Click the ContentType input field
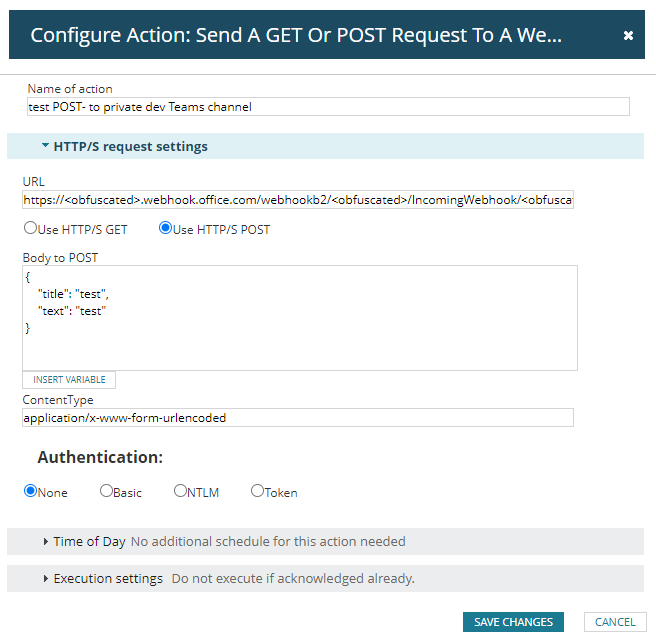Screen dimensions: 656x642 coord(298,418)
